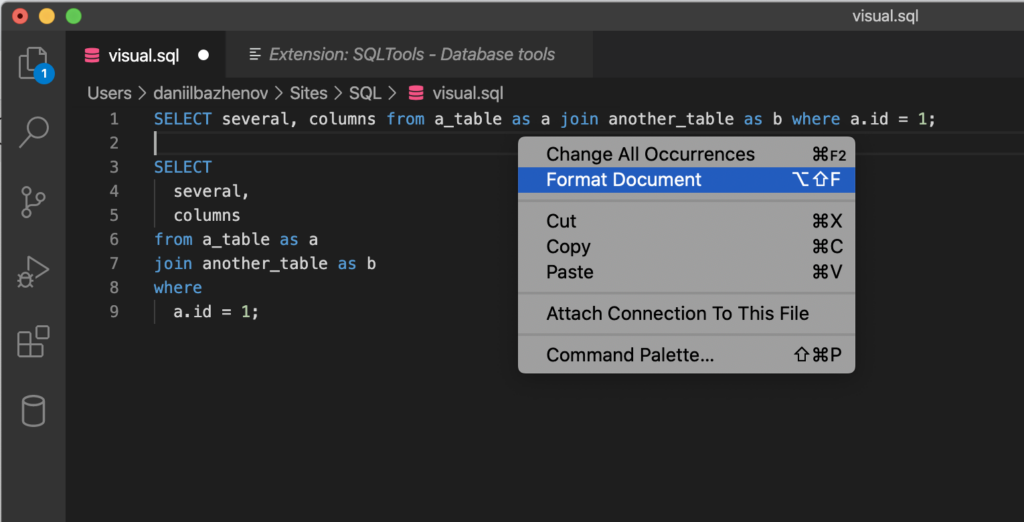Click the SELECT keyword on line 3
Image resolution: width=1024 pixels, height=522 pixels.
(183, 167)
